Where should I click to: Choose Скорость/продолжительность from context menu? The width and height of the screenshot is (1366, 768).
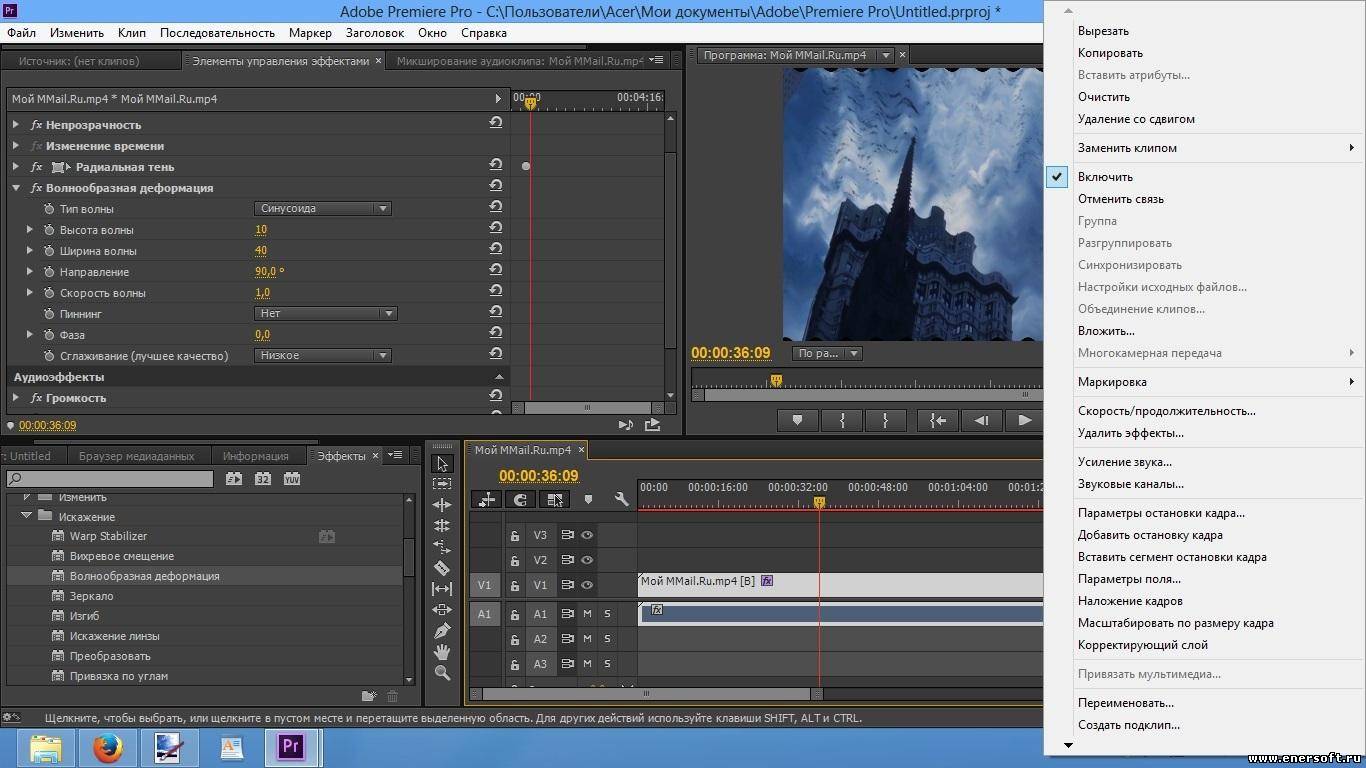pos(1166,411)
